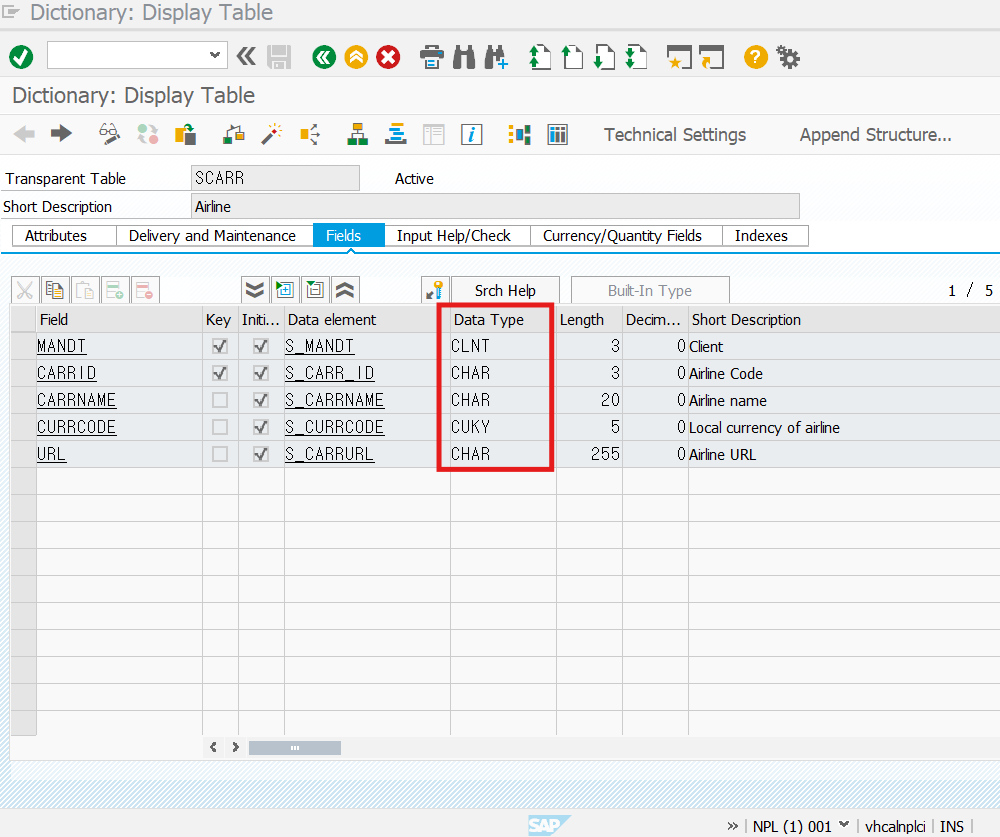The width and height of the screenshot is (1000, 837).
Task: Click the key icon to show search help binding
Action: 434,289
